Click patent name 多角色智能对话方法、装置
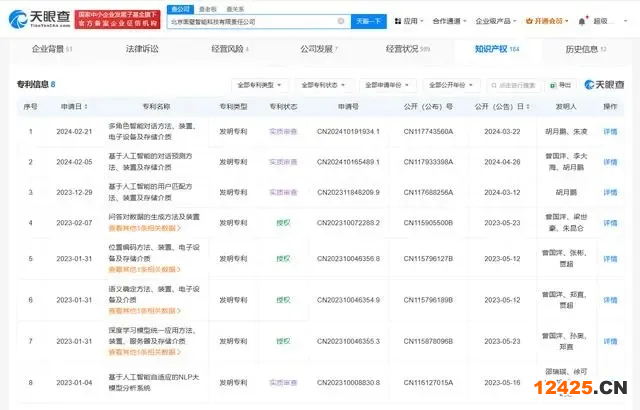The height and width of the screenshot is (410, 640). coord(152,131)
